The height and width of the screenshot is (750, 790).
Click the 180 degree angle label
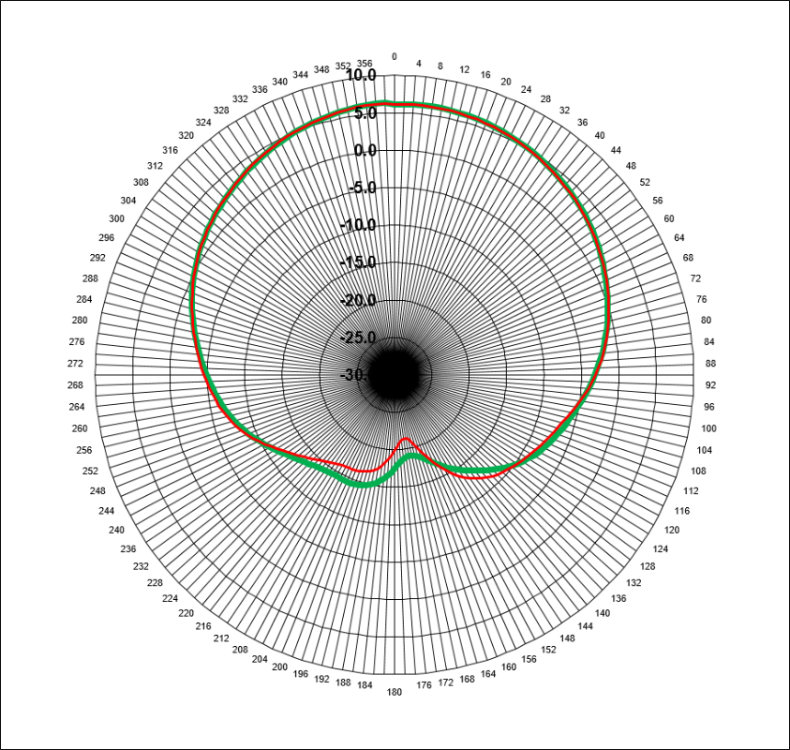394,692
